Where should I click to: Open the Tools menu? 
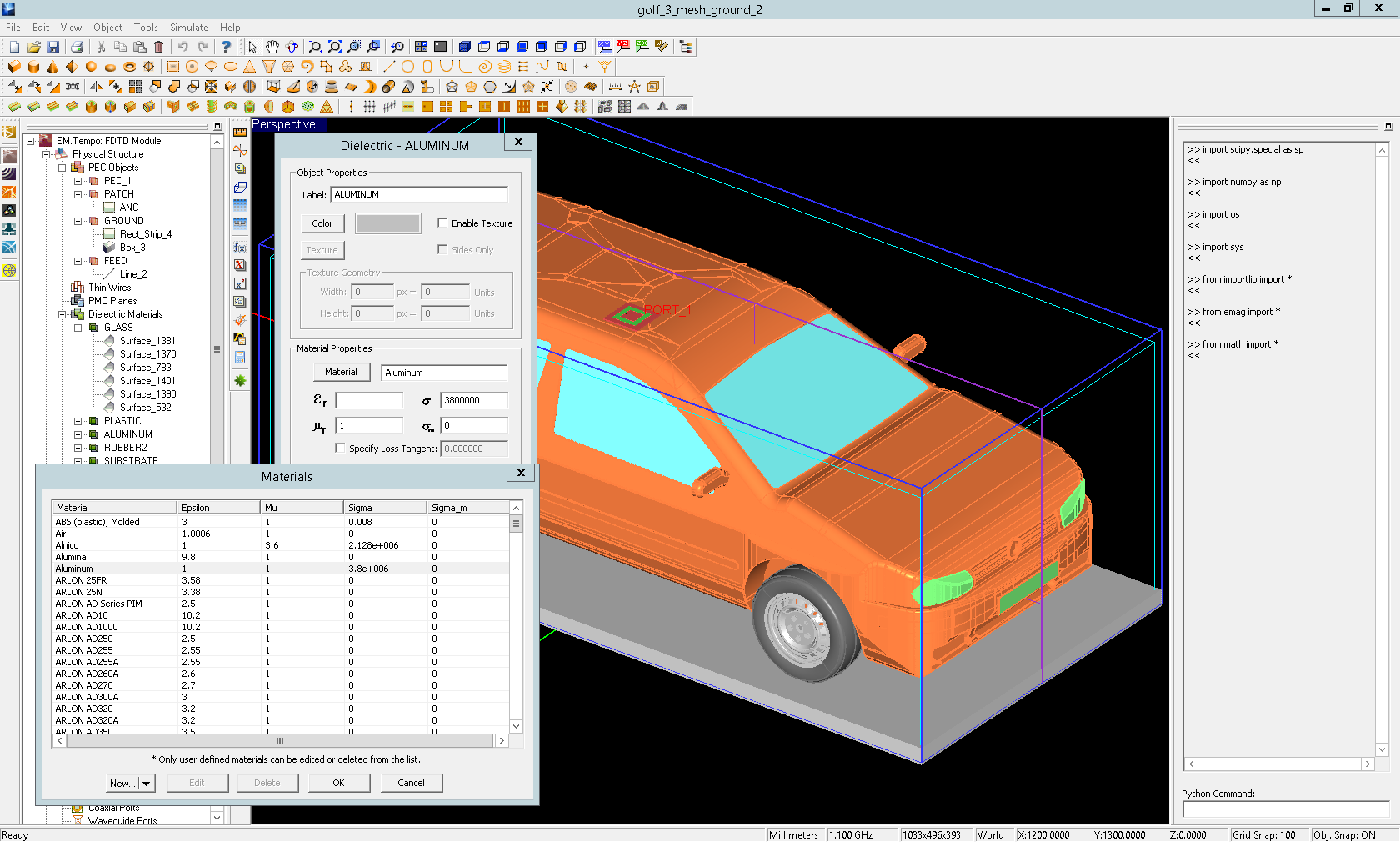pyautogui.click(x=146, y=28)
